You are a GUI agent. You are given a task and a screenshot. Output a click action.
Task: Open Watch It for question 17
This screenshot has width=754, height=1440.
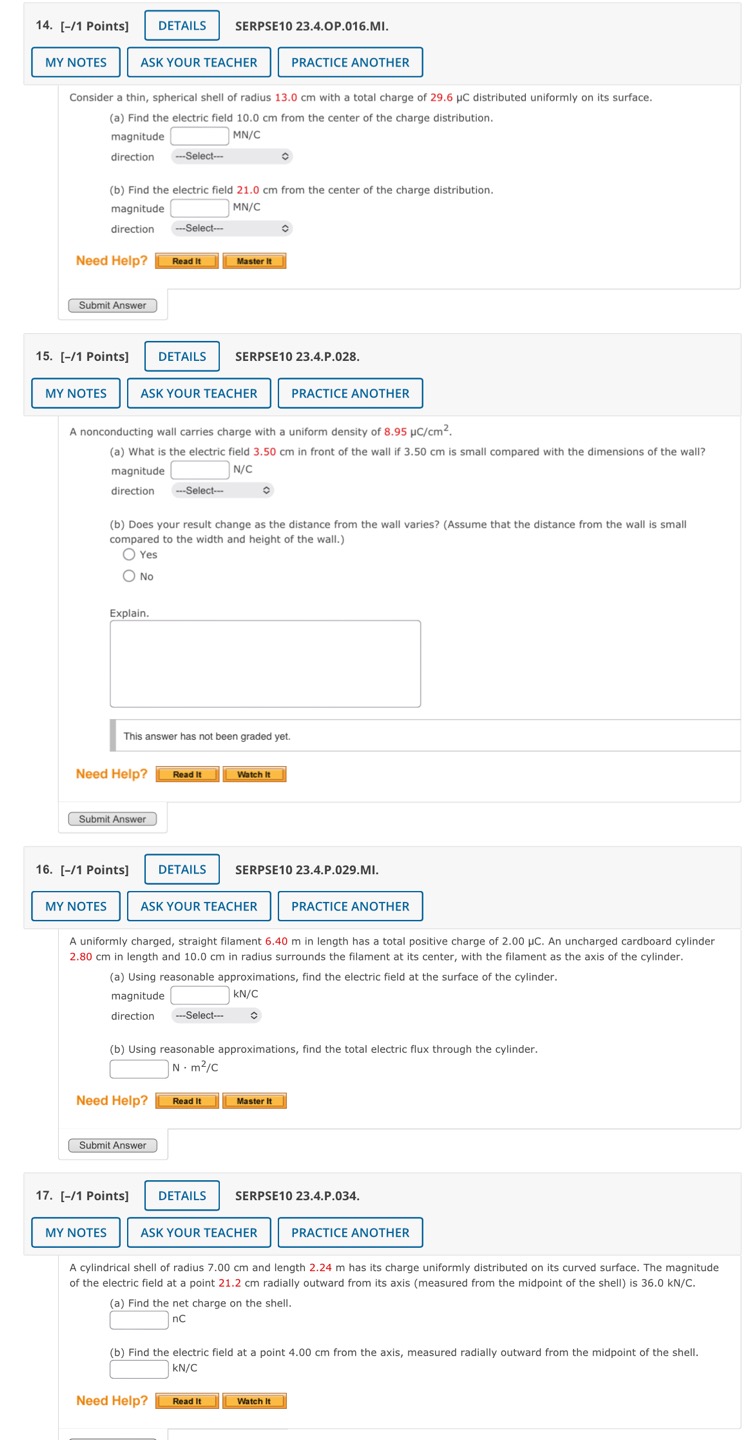point(254,1401)
